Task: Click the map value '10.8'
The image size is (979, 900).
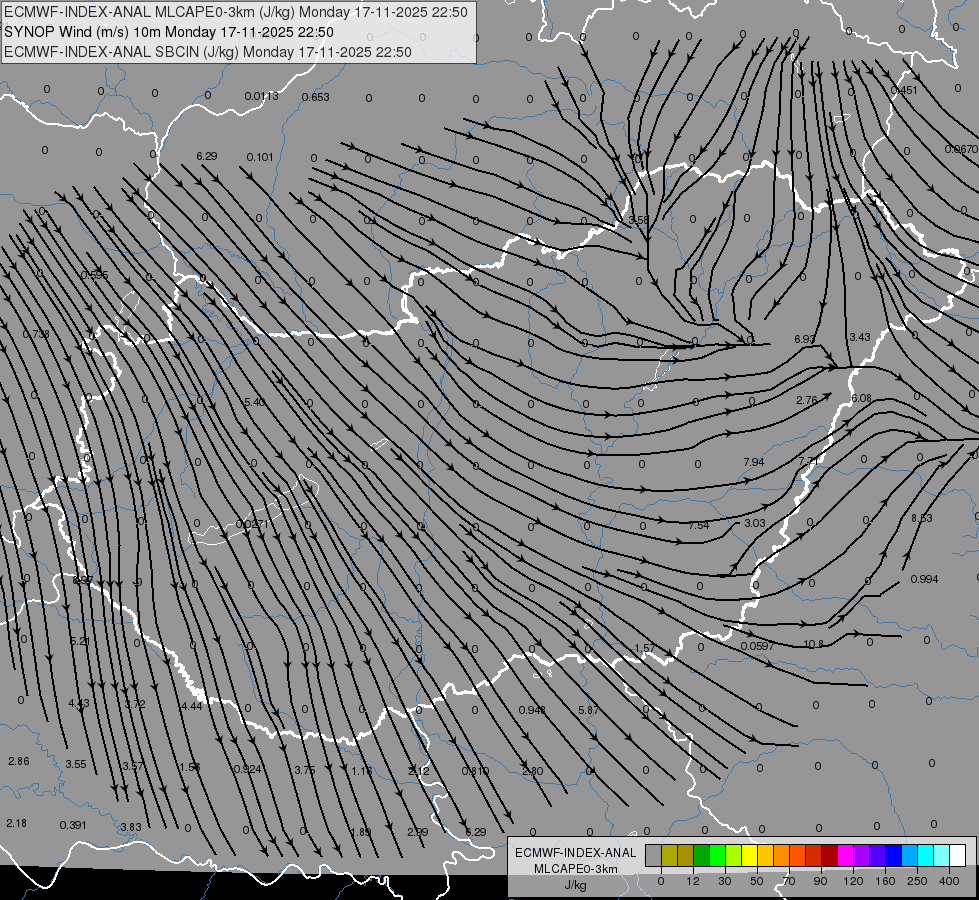Action: (x=814, y=644)
